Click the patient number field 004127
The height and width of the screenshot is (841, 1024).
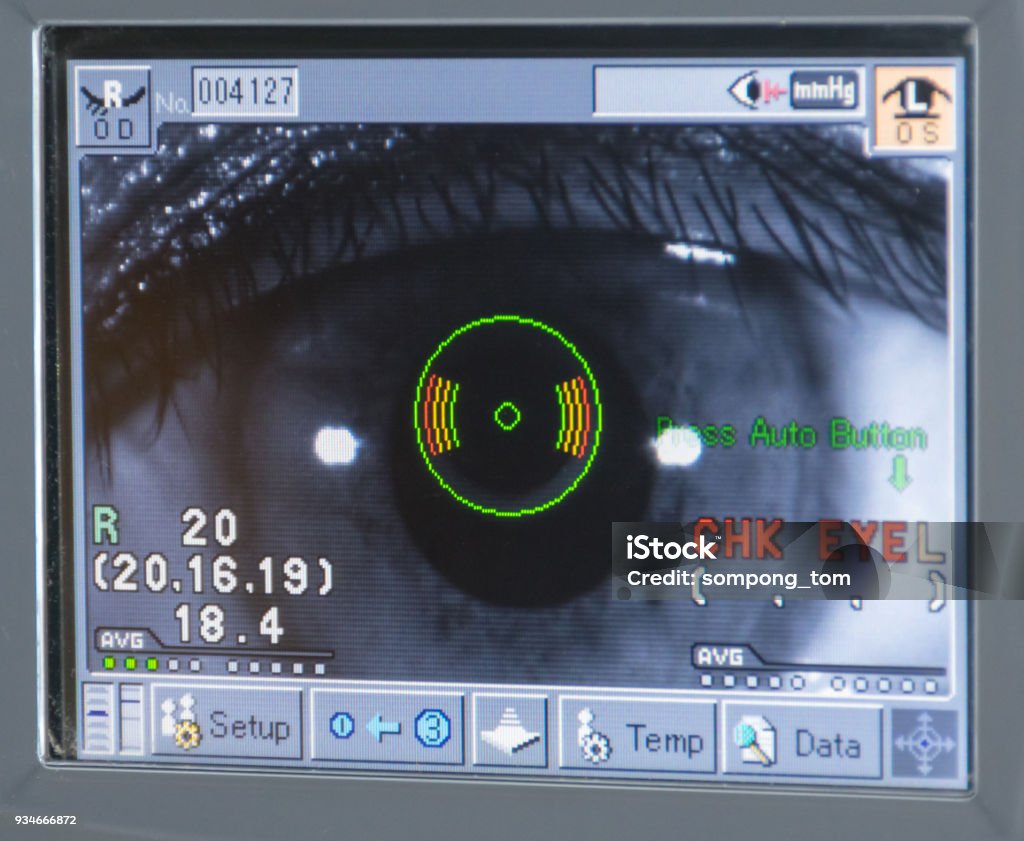click(x=245, y=93)
